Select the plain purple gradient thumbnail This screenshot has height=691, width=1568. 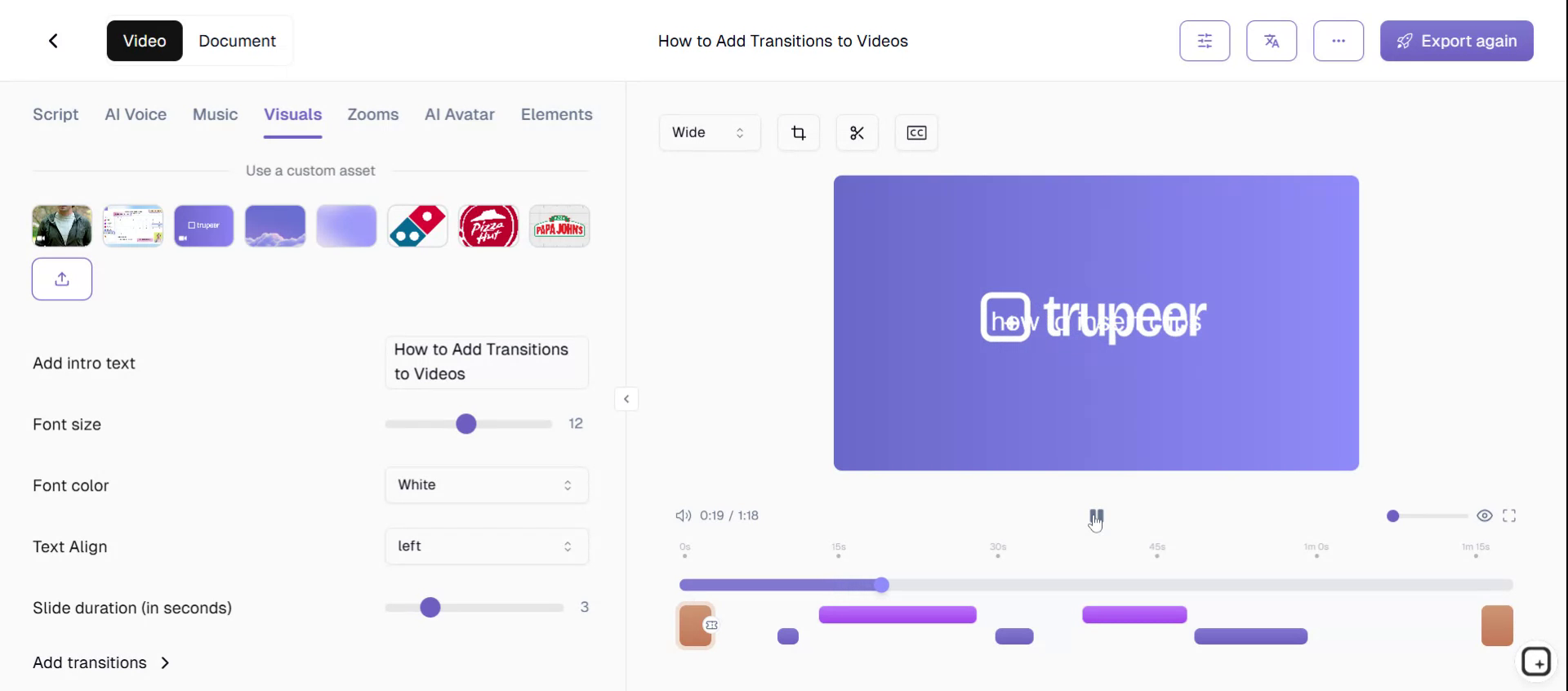point(346,226)
